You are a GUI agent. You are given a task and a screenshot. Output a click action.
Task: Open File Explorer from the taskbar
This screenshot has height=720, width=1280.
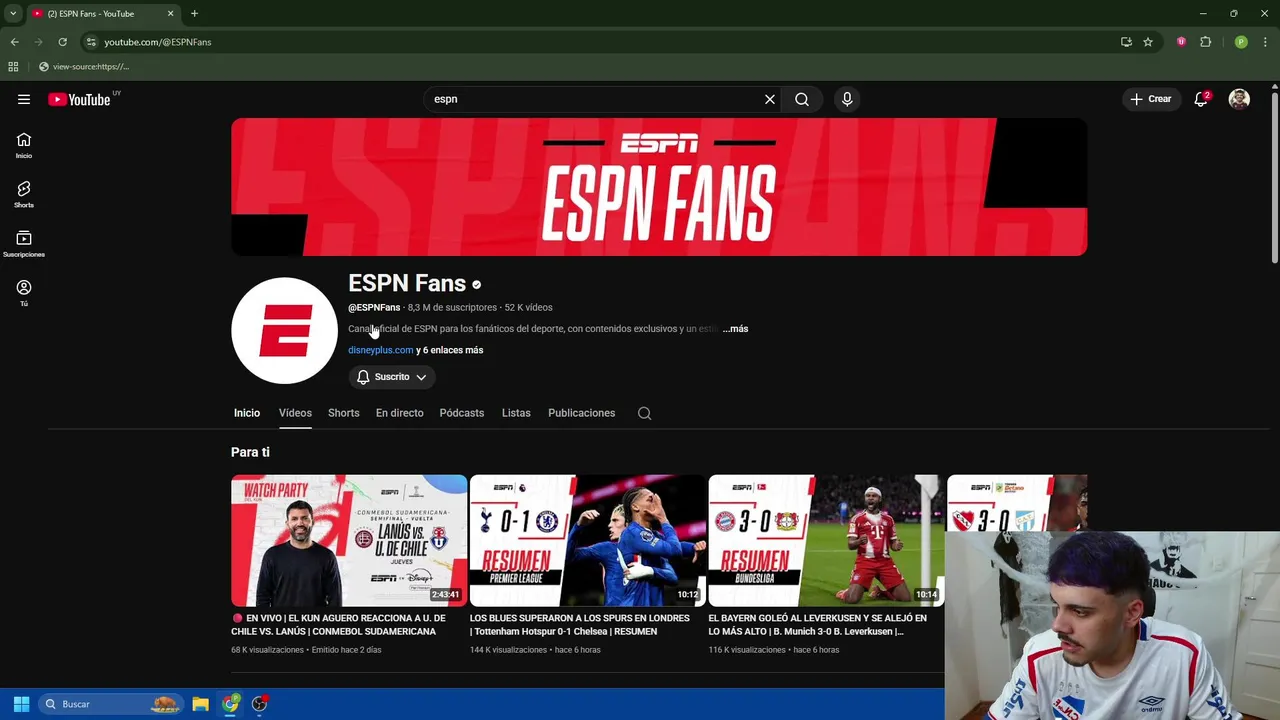point(200,704)
